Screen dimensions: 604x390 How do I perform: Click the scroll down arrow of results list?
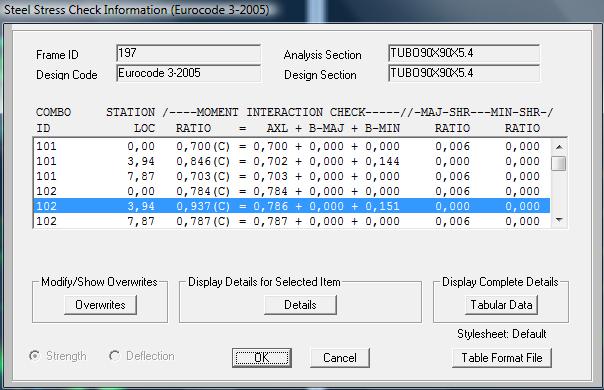click(559, 220)
